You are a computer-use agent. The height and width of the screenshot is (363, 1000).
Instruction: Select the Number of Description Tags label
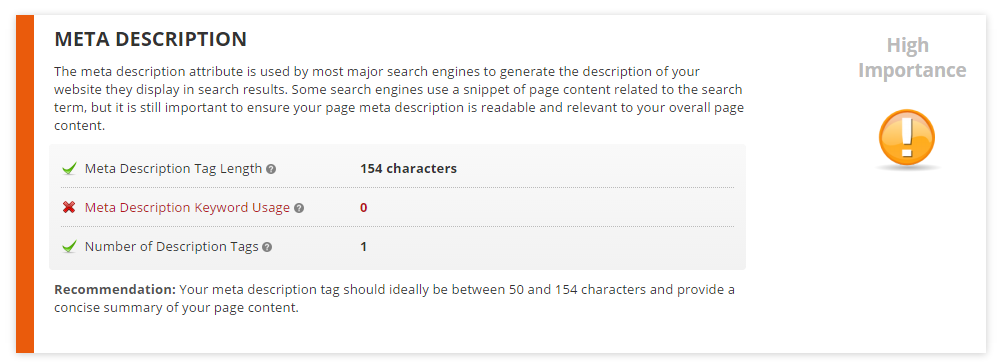[172, 246]
